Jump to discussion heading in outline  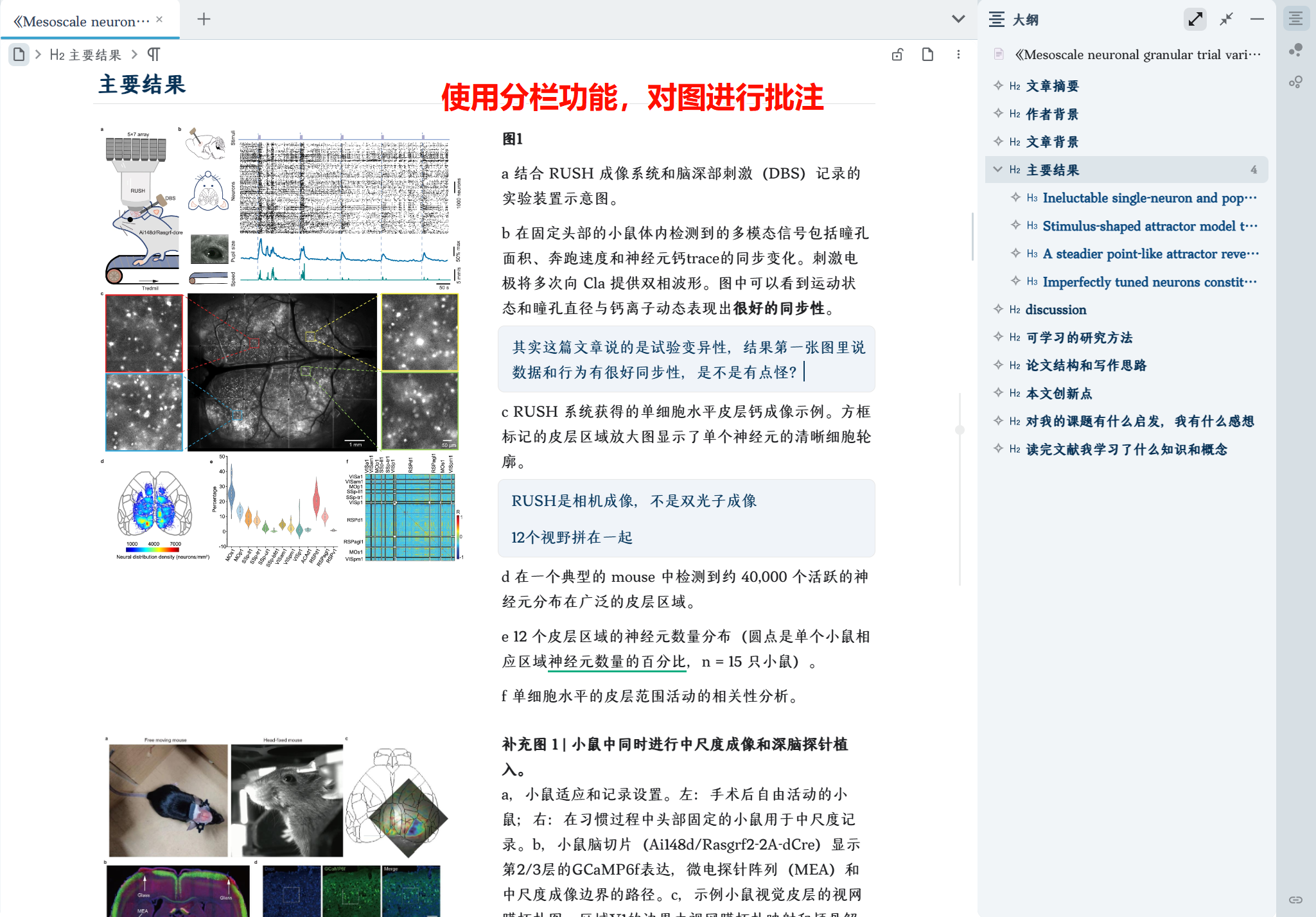pyautogui.click(x=1055, y=310)
